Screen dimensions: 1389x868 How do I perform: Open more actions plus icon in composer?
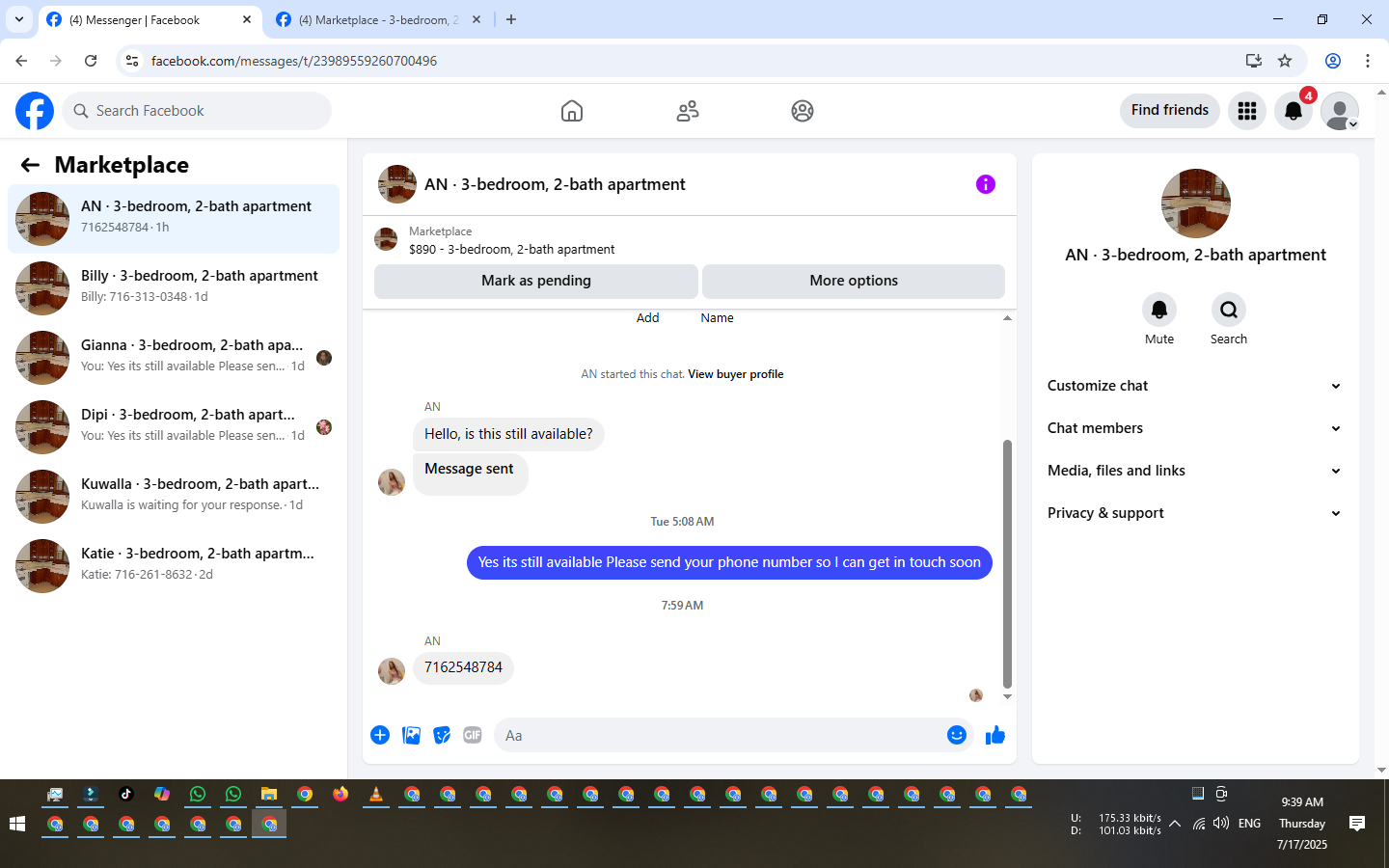(x=380, y=735)
